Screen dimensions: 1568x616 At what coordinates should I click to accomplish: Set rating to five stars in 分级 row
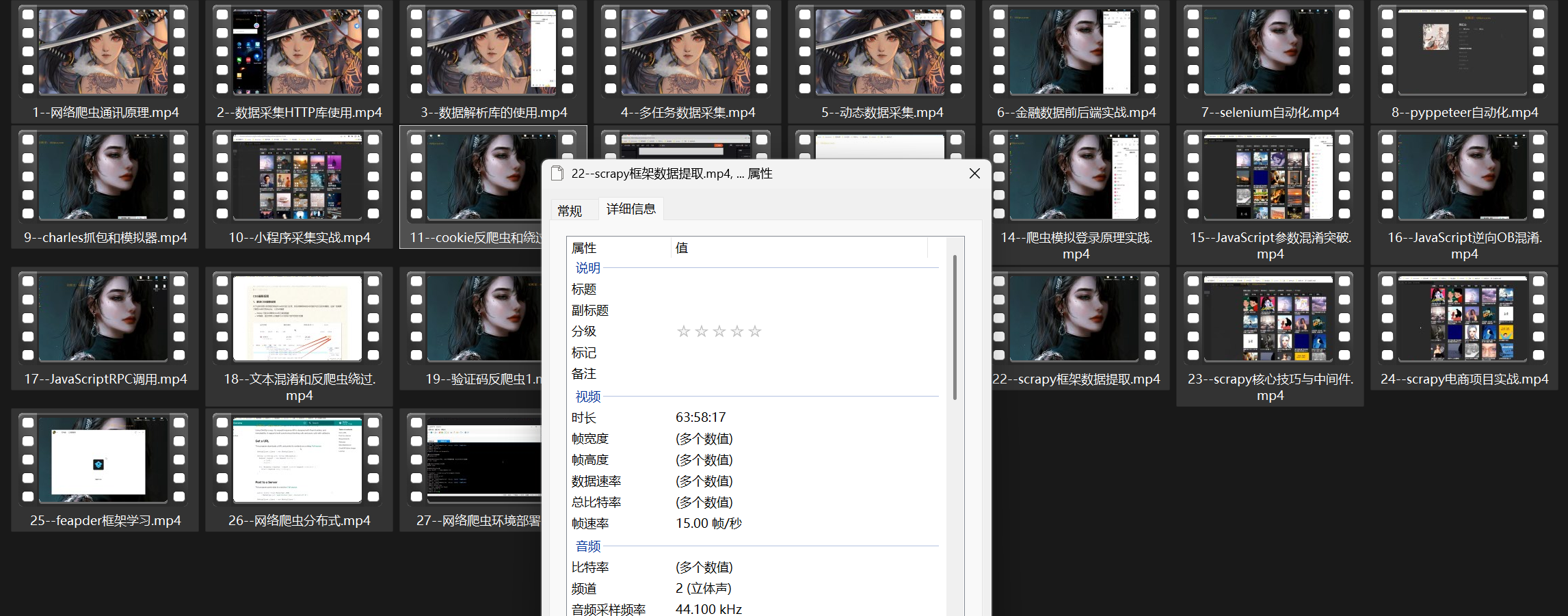(755, 332)
